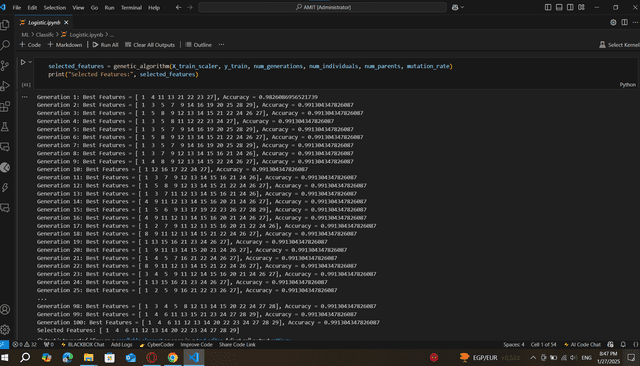Open the Terminal menu
Image resolution: width=640 pixels, height=366 pixels.
click(x=131, y=7)
